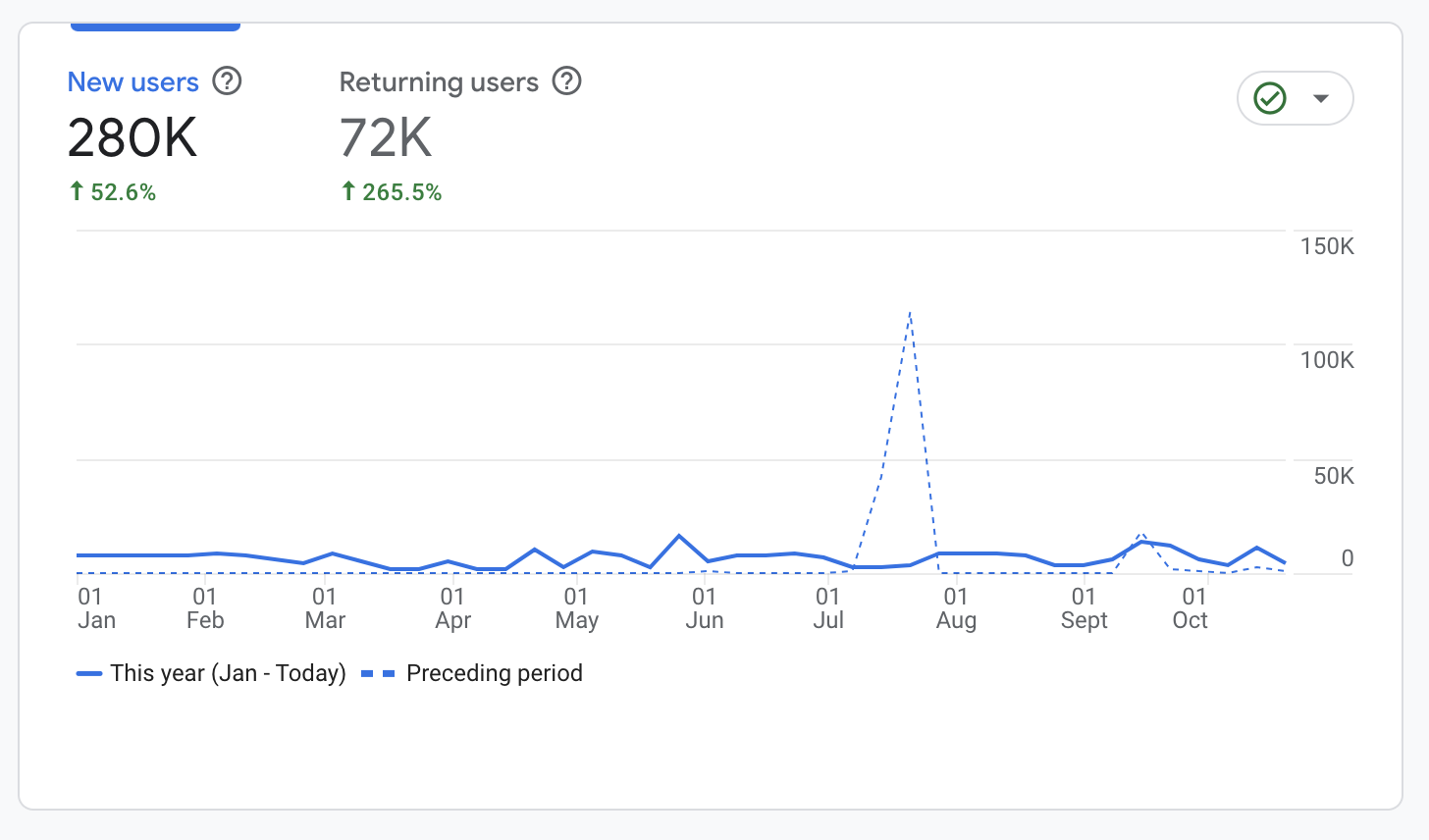The height and width of the screenshot is (840, 1429).
Task: Click the 01 Jul axis label
Action: pos(828,608)
